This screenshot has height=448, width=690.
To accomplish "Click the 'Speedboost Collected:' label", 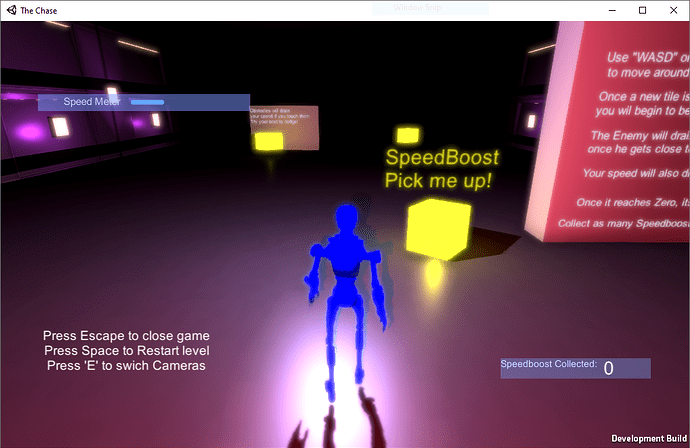I will pyautogui.click(x=549, y=364).
